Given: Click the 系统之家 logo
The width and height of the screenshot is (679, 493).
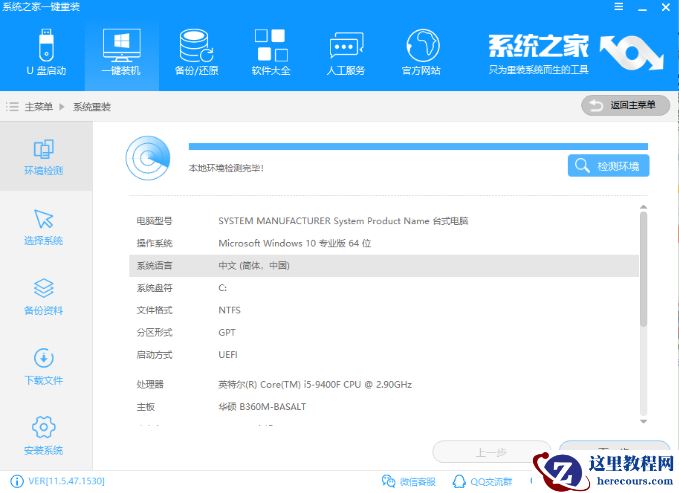Looking at the screenshot, I should click(x=576, y=53).
